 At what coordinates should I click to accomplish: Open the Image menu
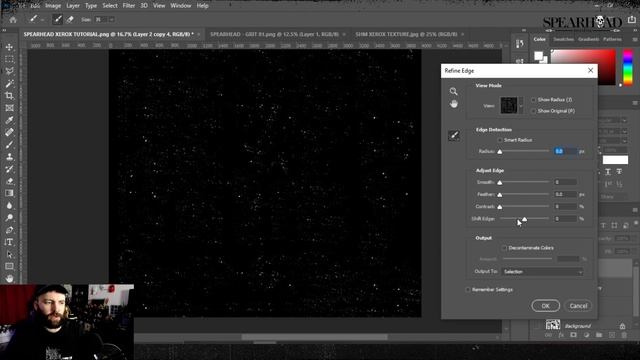(x=53, y=6)
